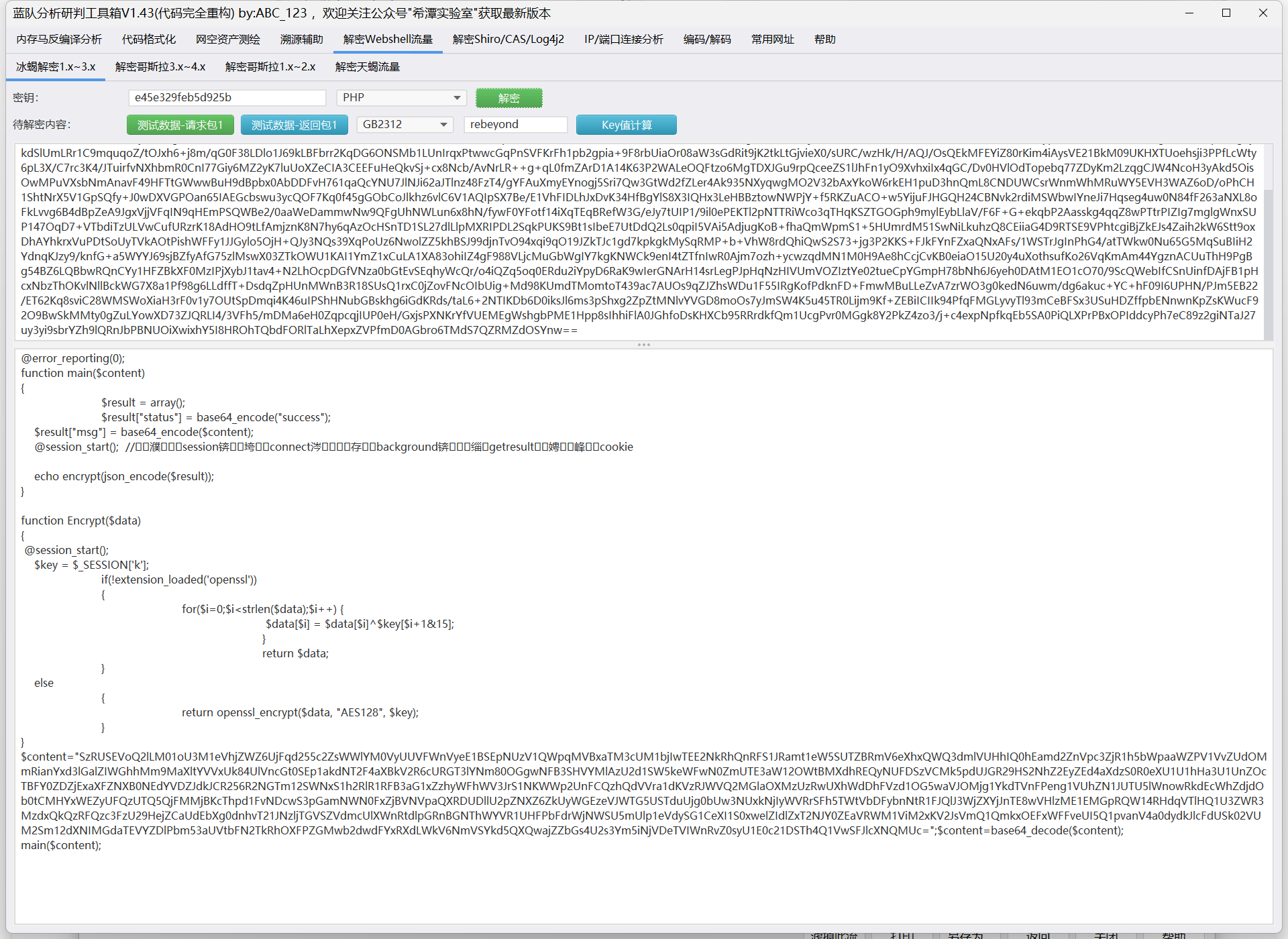Open 内存马反编译分析 main tab

[x=59, y=40]
